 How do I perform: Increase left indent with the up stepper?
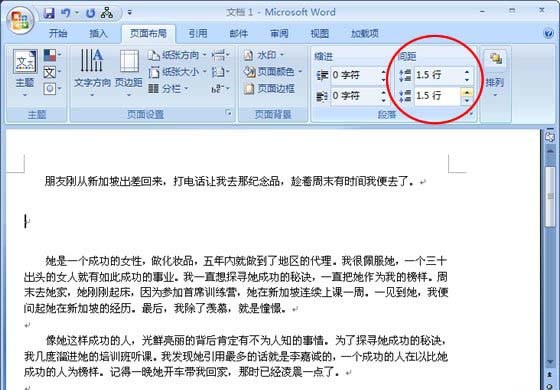click(383, 72)
